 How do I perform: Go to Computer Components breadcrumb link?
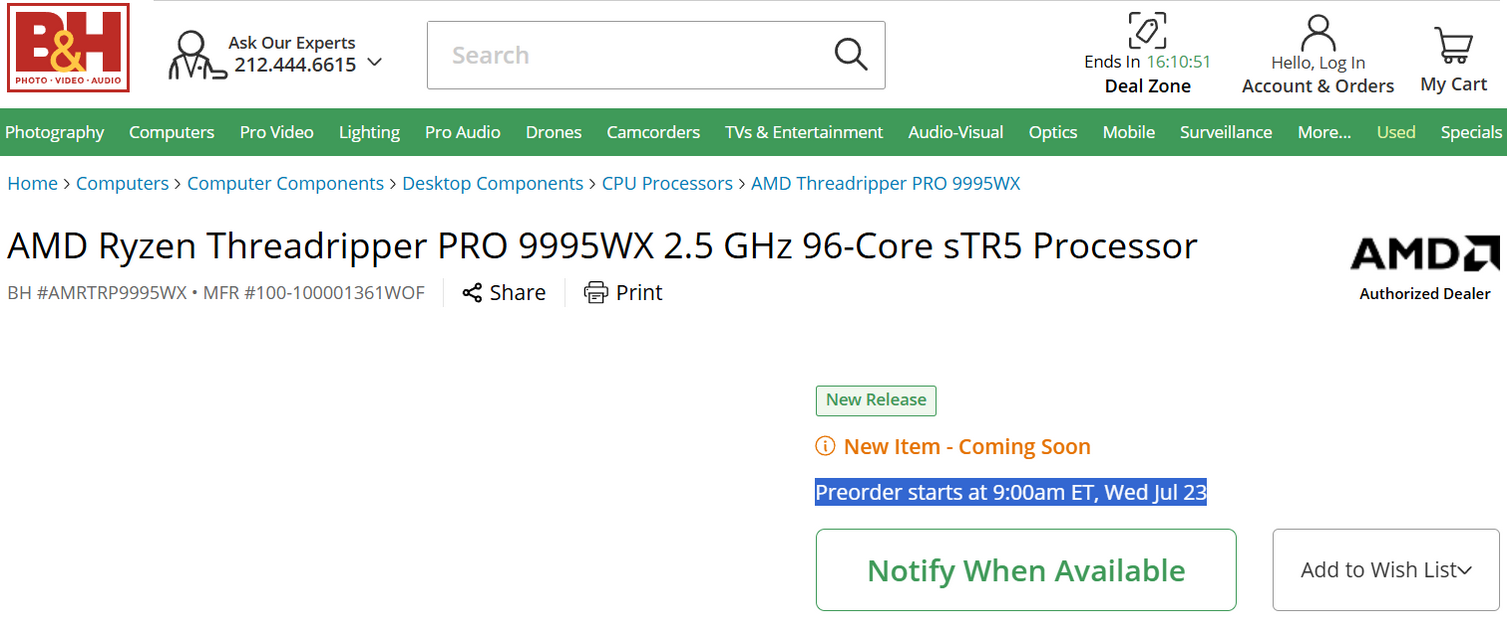[x=285, y=184]
